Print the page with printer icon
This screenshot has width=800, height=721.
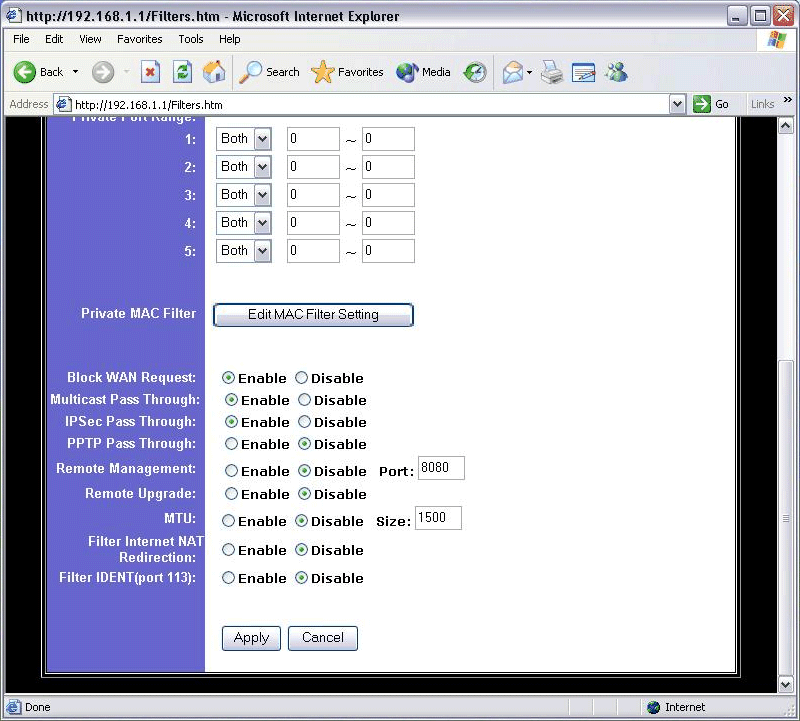[552, 72]
